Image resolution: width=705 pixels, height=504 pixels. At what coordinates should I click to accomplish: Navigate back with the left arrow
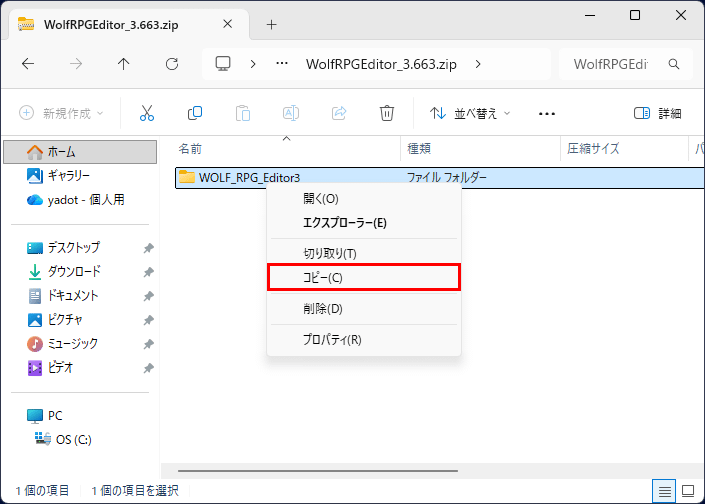28,64
